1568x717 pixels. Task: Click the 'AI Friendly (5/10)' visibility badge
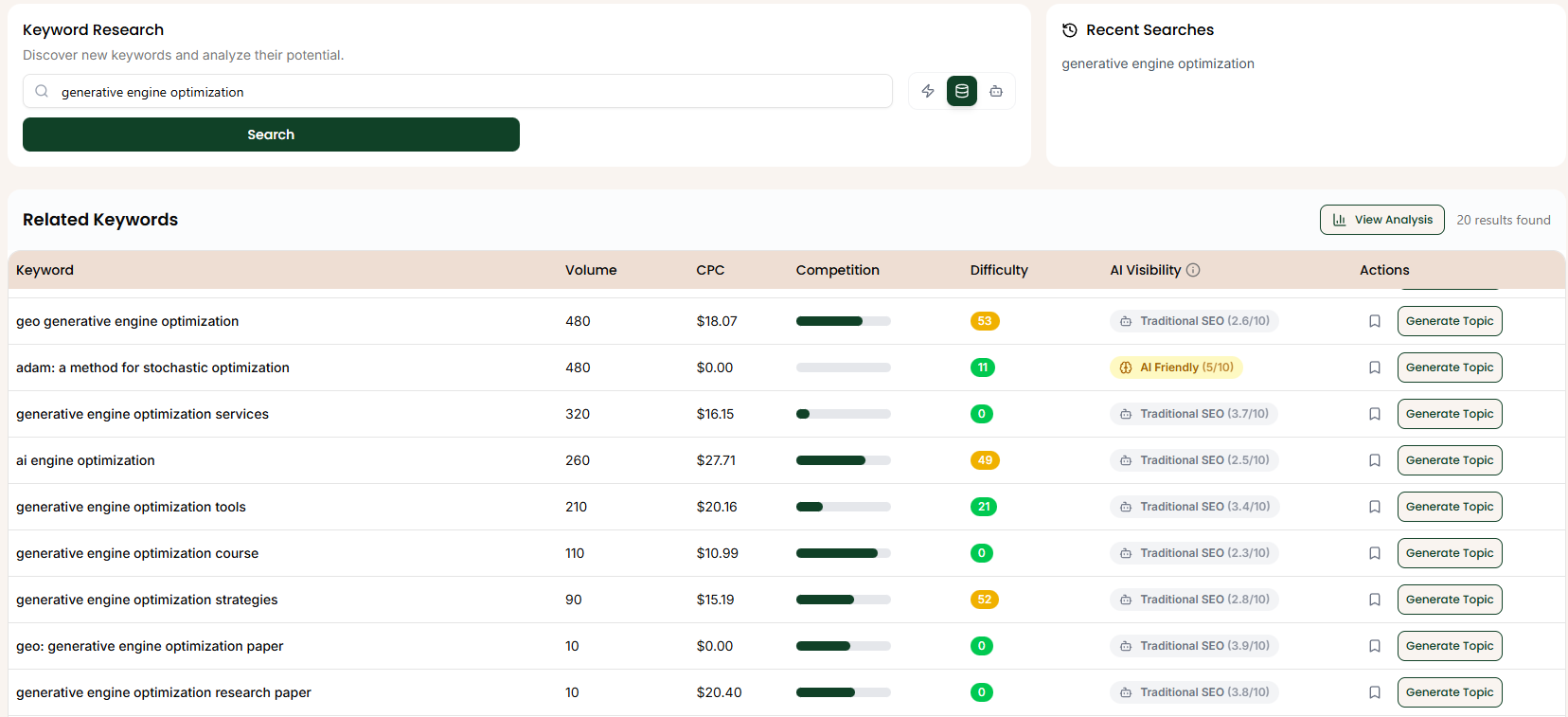[1176, 367]
